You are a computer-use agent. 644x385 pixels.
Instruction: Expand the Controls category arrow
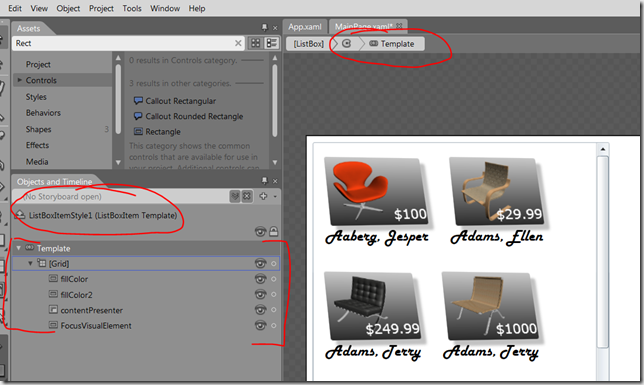tap(19, 80)
